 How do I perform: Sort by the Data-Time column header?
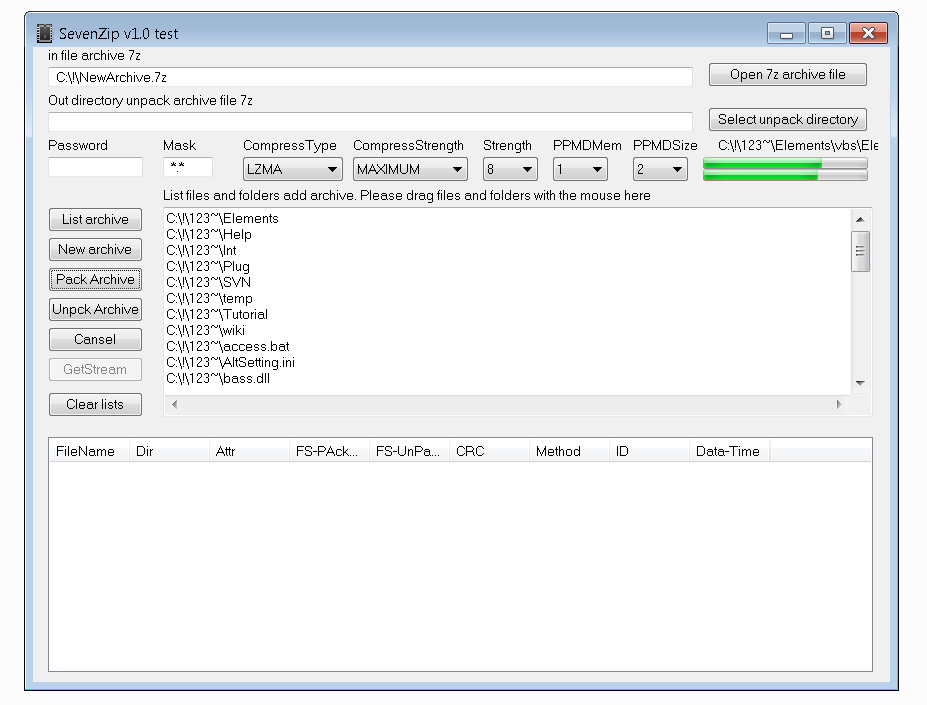[730, 451]
